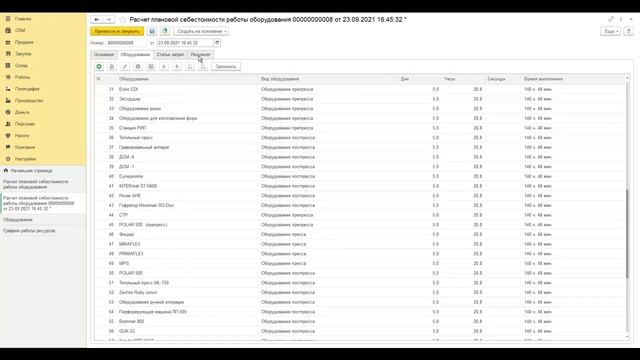This screenshot has height=360, width=640.
Task: Click Время выполнения column header
Action: tap(543, 79)
